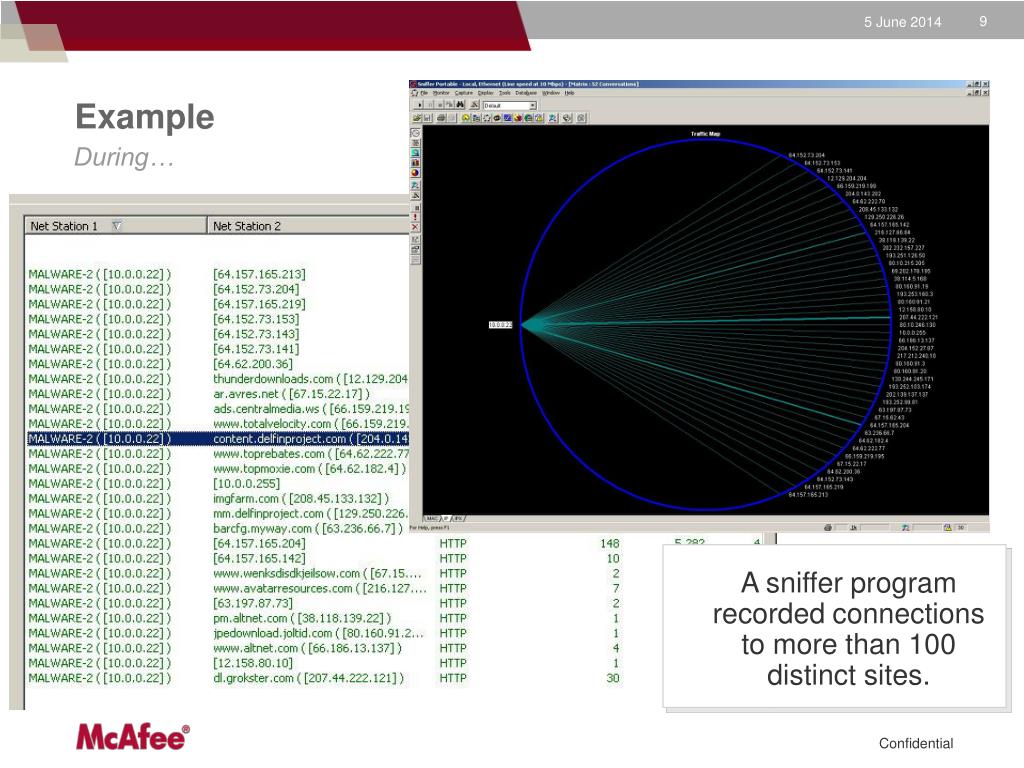
Task: Select the bar chart sidebar icon
Action: tap(415, 163)
